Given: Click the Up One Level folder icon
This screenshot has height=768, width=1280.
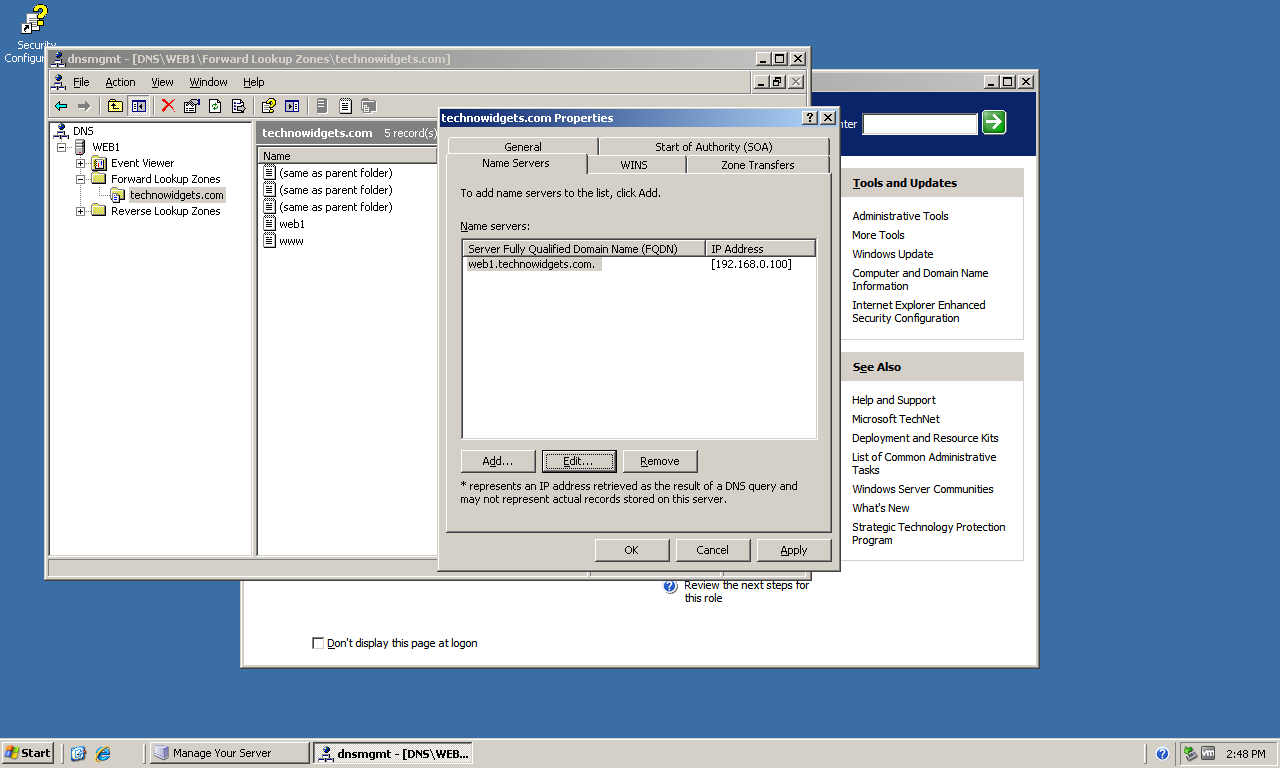Looking at the screenshot, I should coord(115,106).
